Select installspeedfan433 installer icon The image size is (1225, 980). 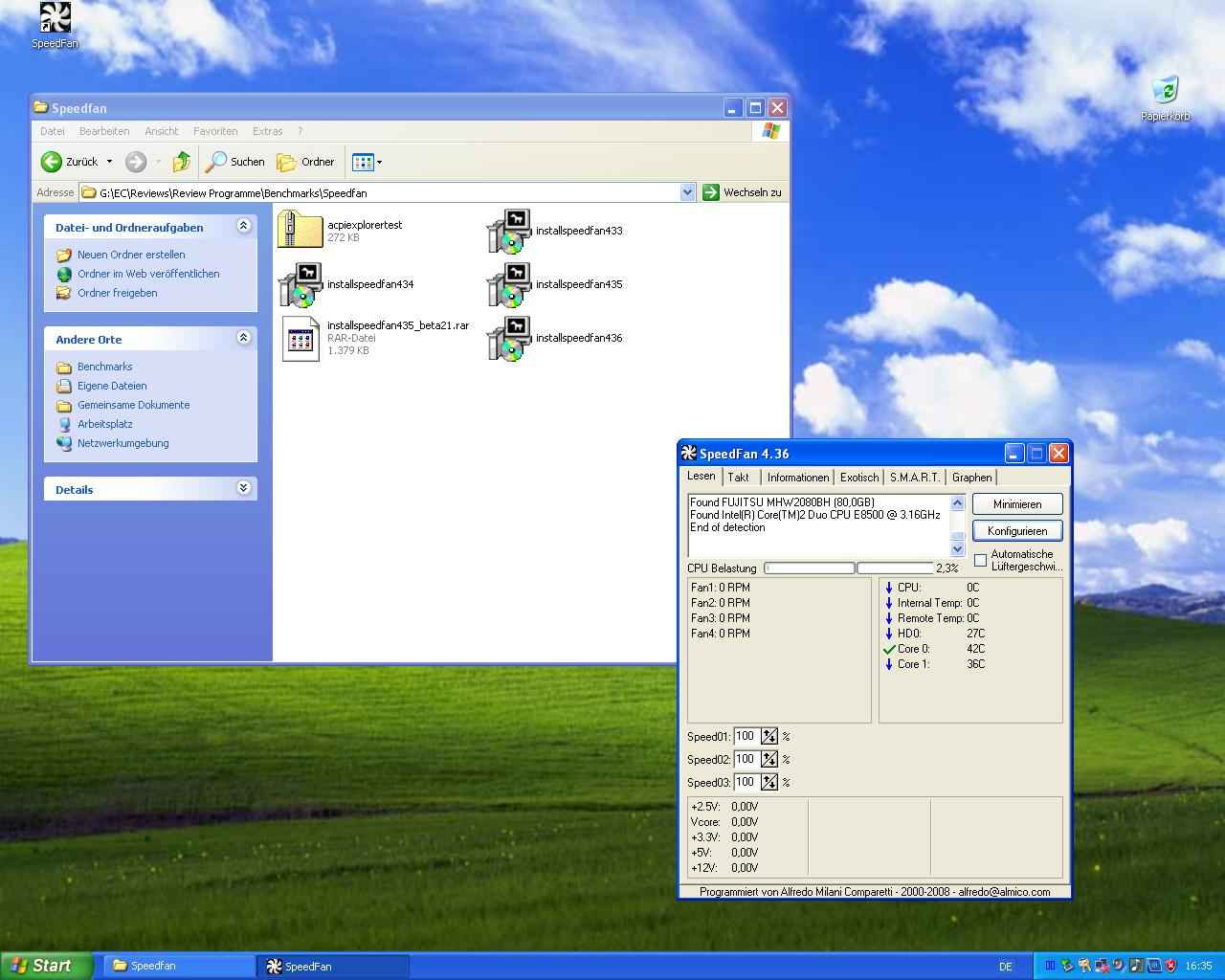click(x=509, y=231)
